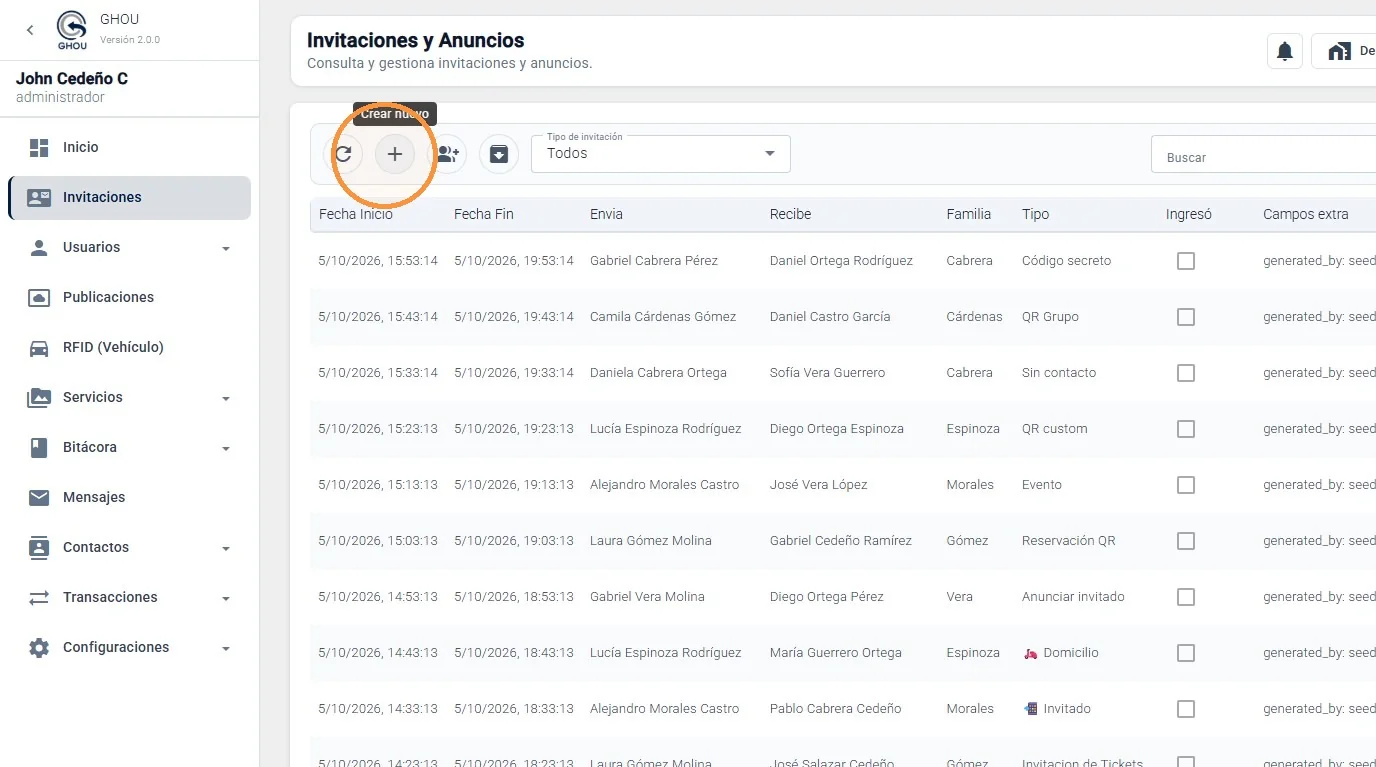Image resolution: width=1376 pixels, height=767 pixels.
Task: Toggle Ingresó checkbox for Sofía Vera Guerrero
Action: [x=1186, y=373]
